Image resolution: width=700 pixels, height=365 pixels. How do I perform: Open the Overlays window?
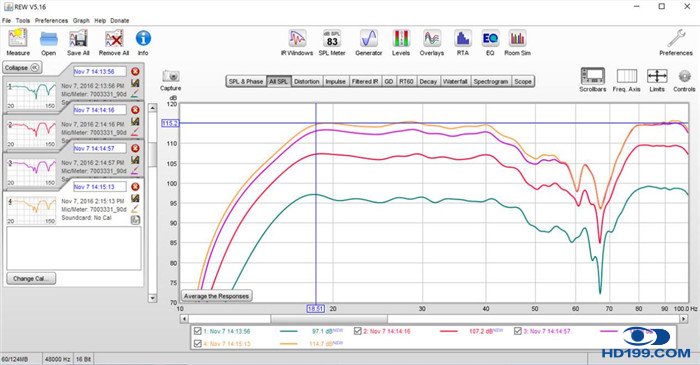[x=432, y=43]
